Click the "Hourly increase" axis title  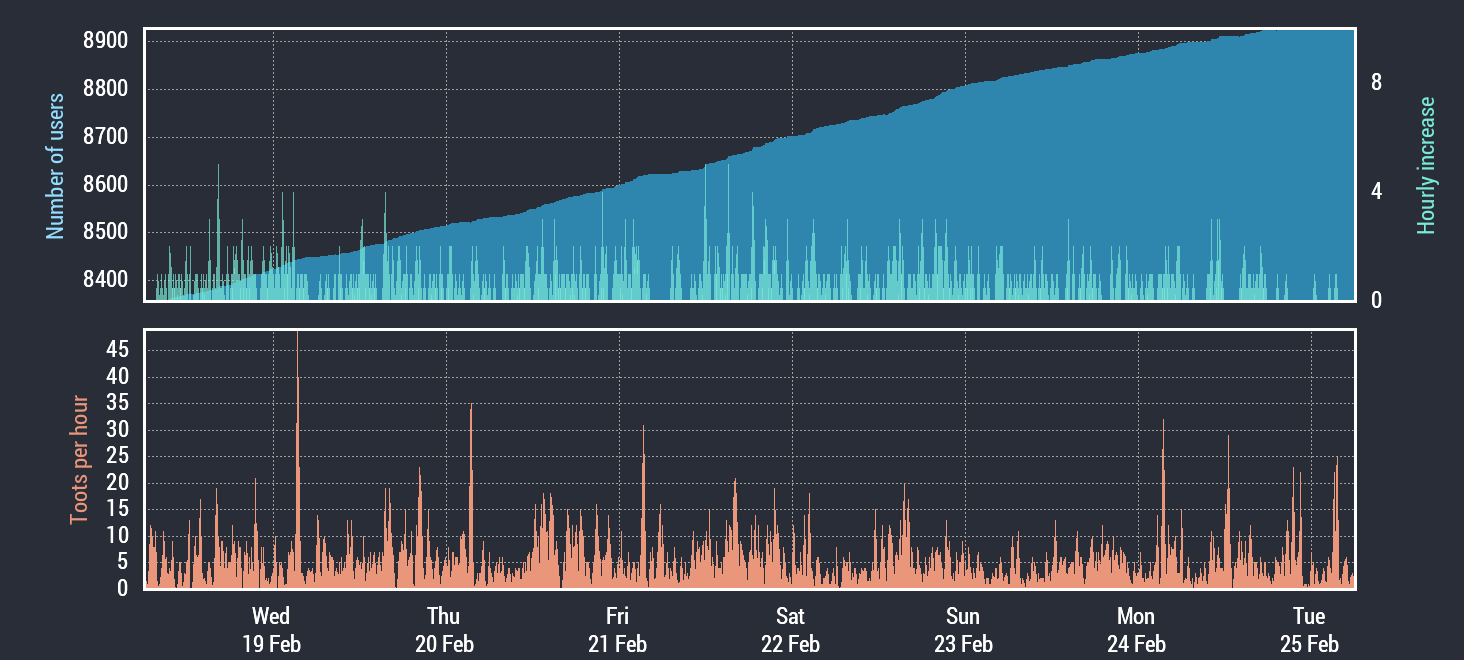tap(1426, 166)
